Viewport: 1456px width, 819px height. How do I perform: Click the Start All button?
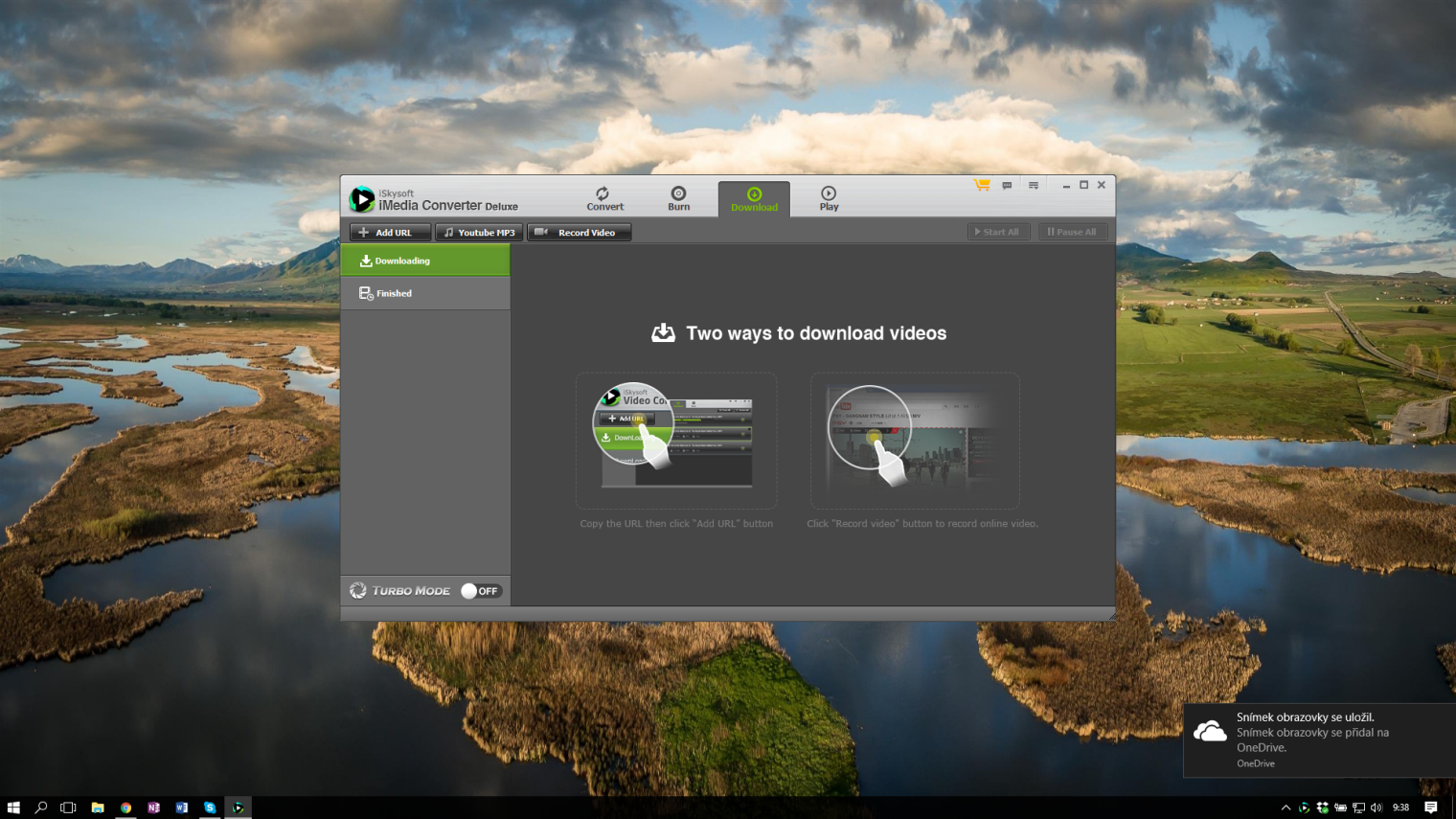point(997,232)
